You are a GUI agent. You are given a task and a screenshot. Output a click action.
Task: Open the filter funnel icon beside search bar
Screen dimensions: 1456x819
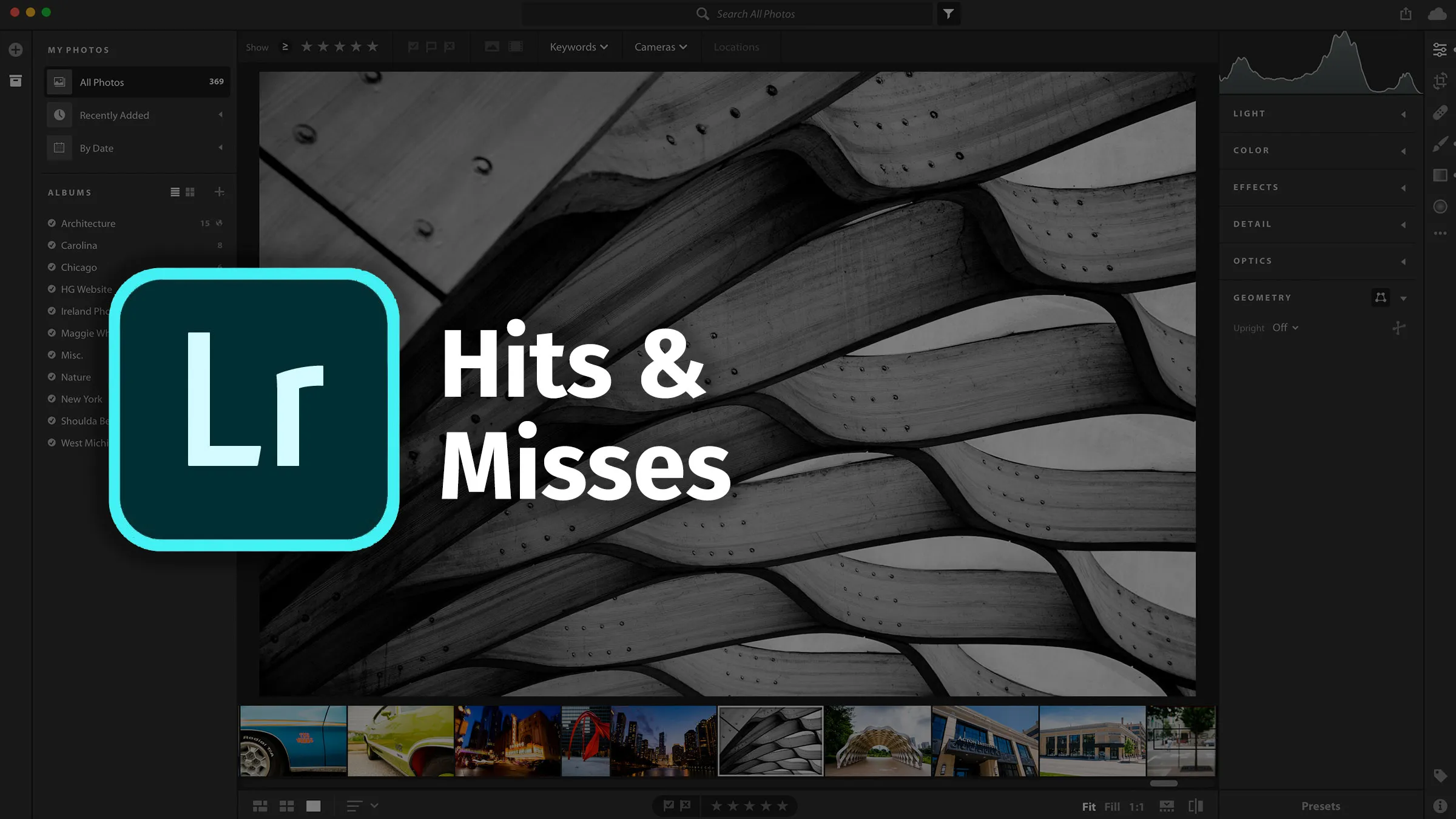[x=948, y=13]
